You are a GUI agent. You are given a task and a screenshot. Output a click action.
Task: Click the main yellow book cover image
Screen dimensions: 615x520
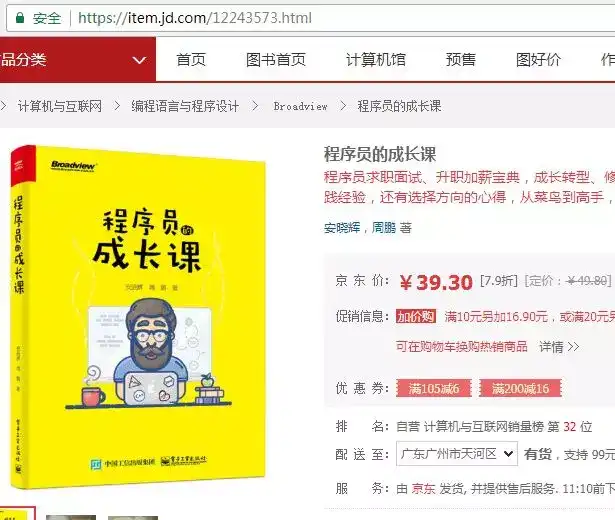click(138, 317)
